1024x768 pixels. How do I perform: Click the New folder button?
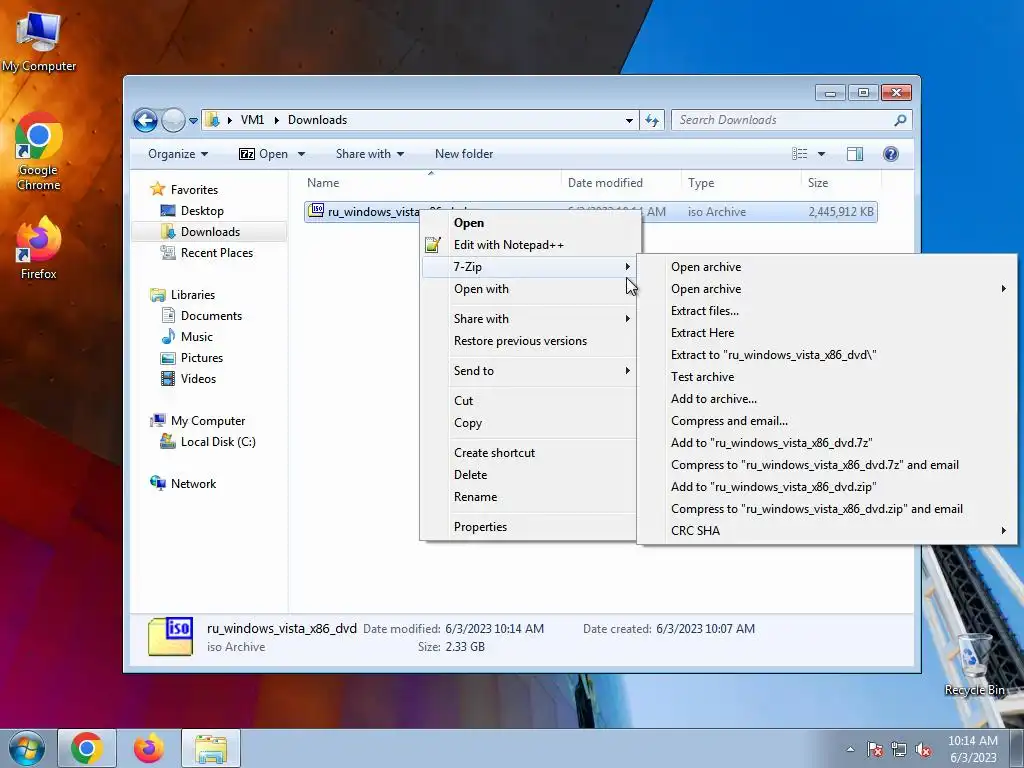tap(464, 153)
